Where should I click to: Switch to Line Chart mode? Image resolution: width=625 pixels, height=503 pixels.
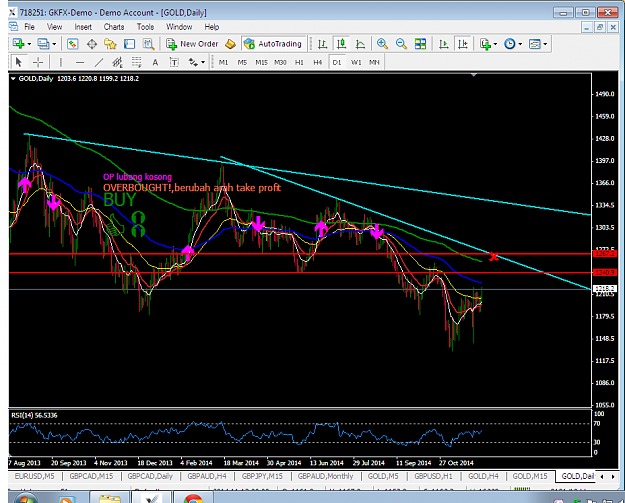pos(360,44)
